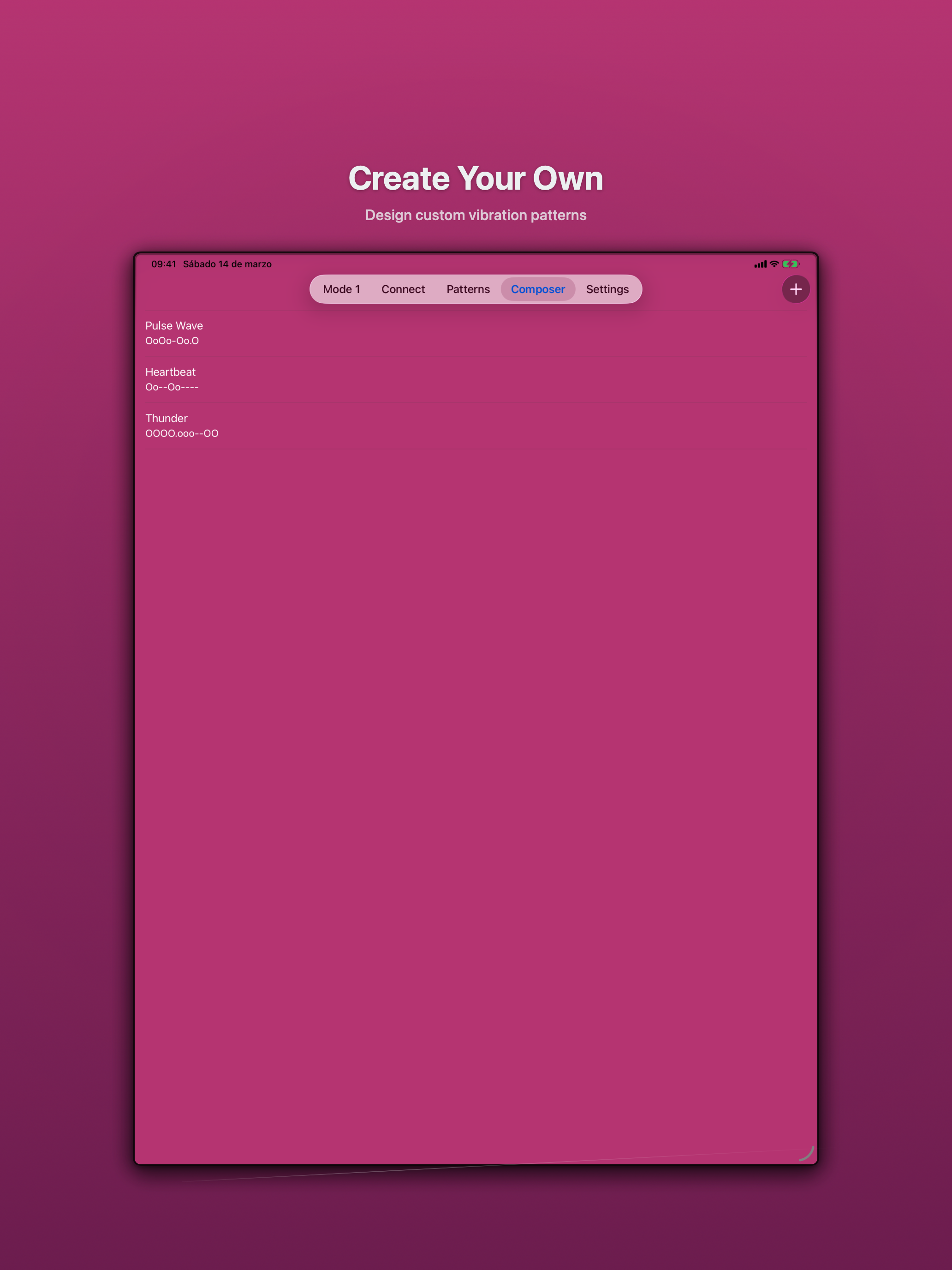Activate the Patterns segment
Viewport: 952px width, 1270px height.
pos(468,289)
